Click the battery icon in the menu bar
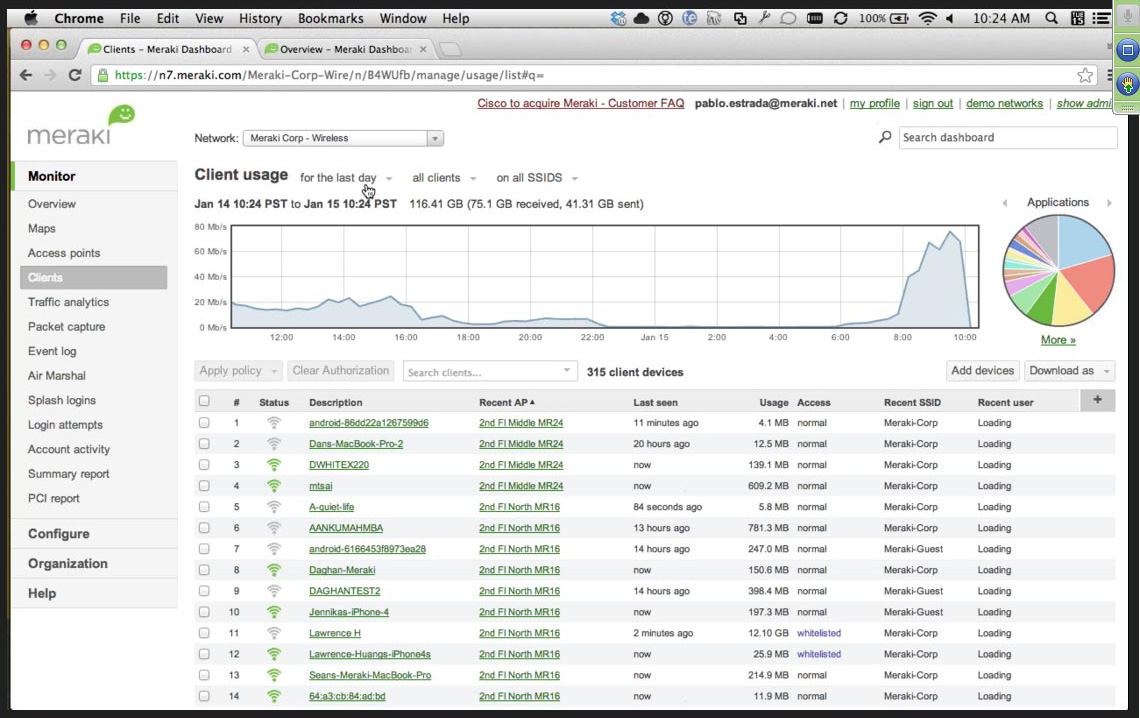Screen dimensions: 1140x718 pyautogui.click(x=899, y=18)
